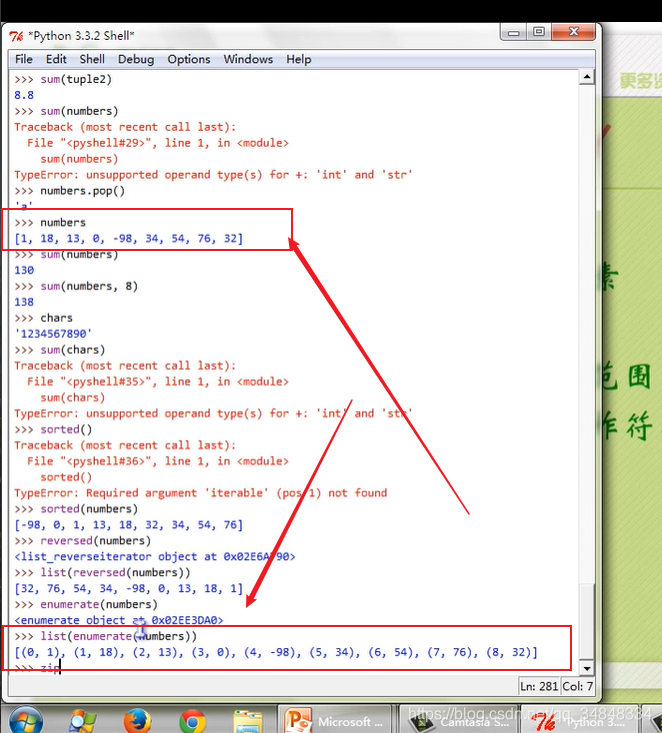Open Windows Explorer folder on taskbar

(x=248, y=721)
